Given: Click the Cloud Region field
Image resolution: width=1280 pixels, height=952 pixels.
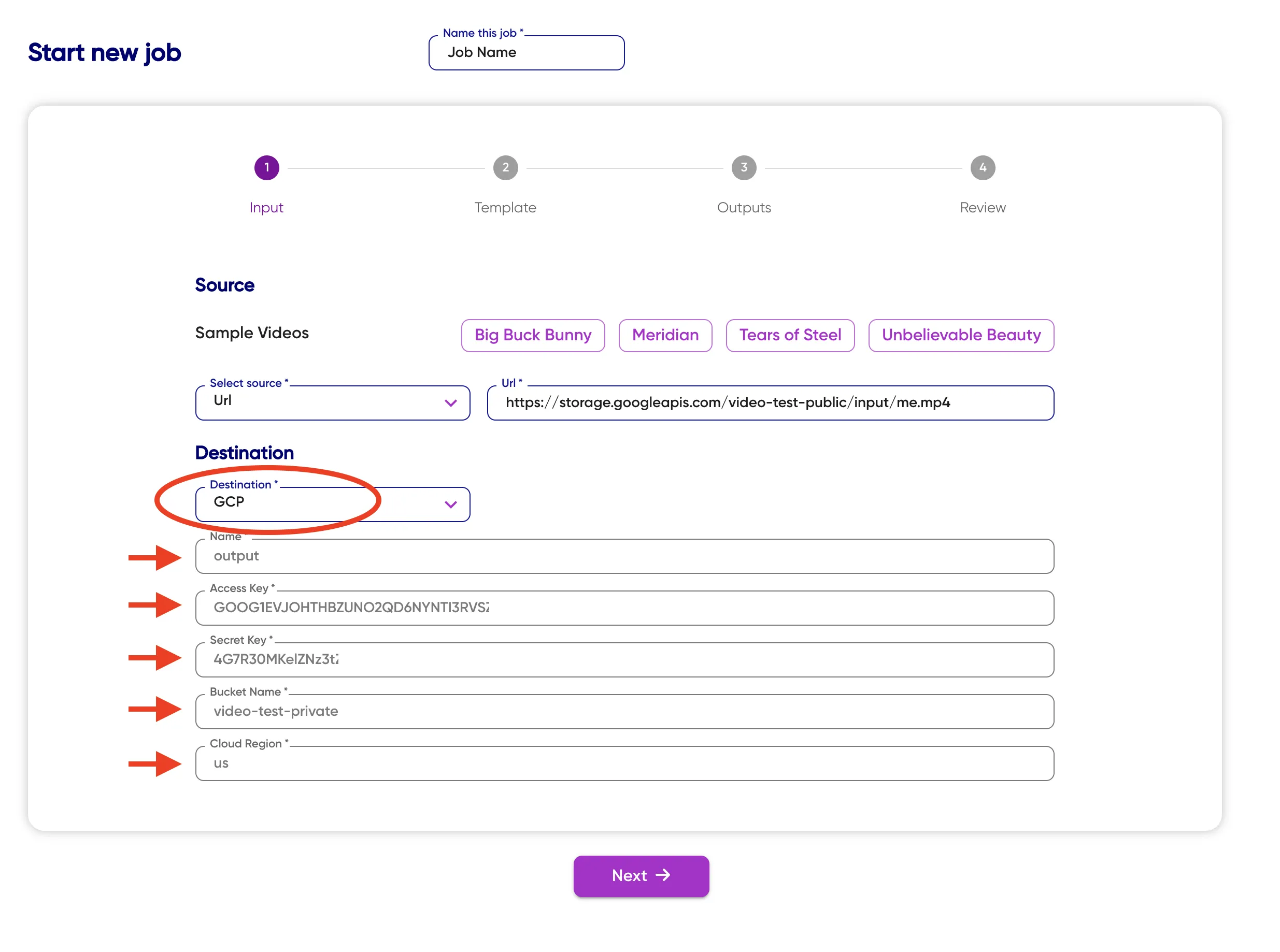Looking at the screenshot, I should (624, 763).
